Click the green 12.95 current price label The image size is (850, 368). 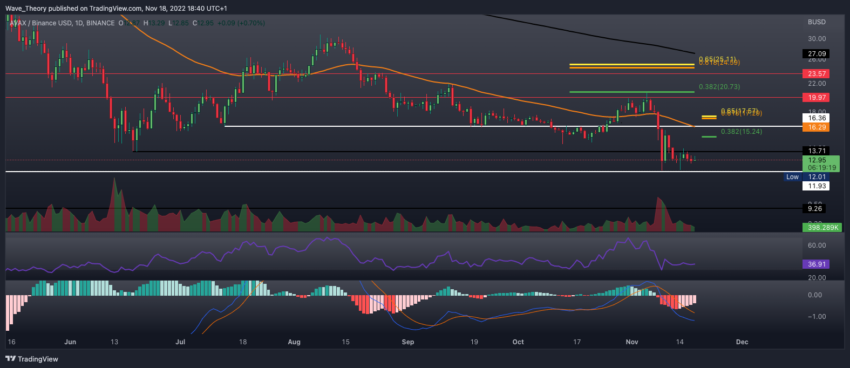(x=820, y=164)
